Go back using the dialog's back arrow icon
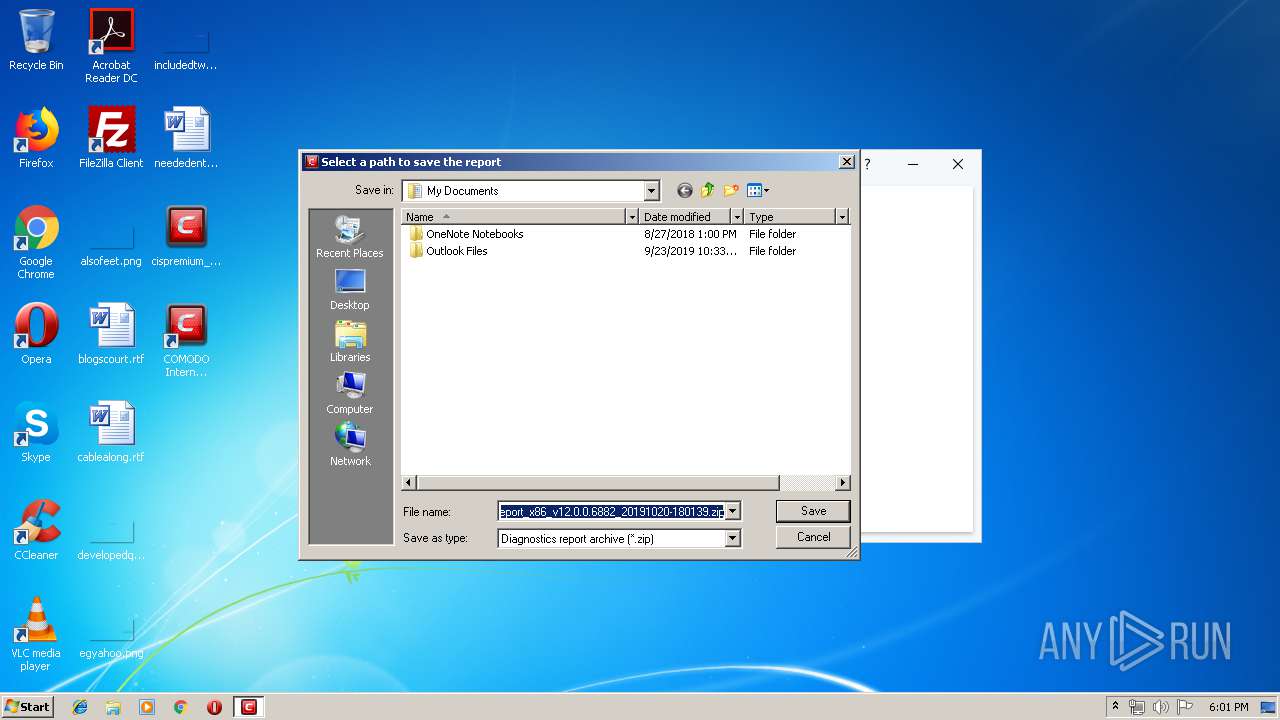1280x720 pixels. click(x=685, y=190)
